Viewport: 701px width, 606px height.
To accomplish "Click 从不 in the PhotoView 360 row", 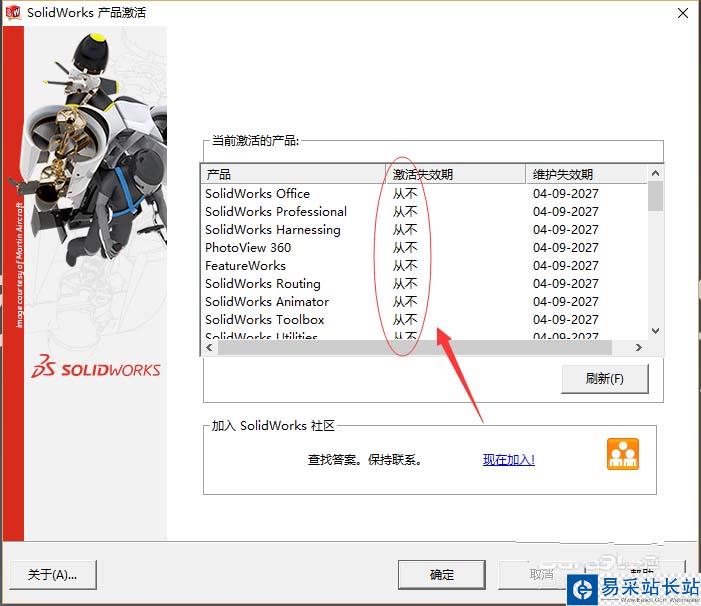I will click(405, 247).
